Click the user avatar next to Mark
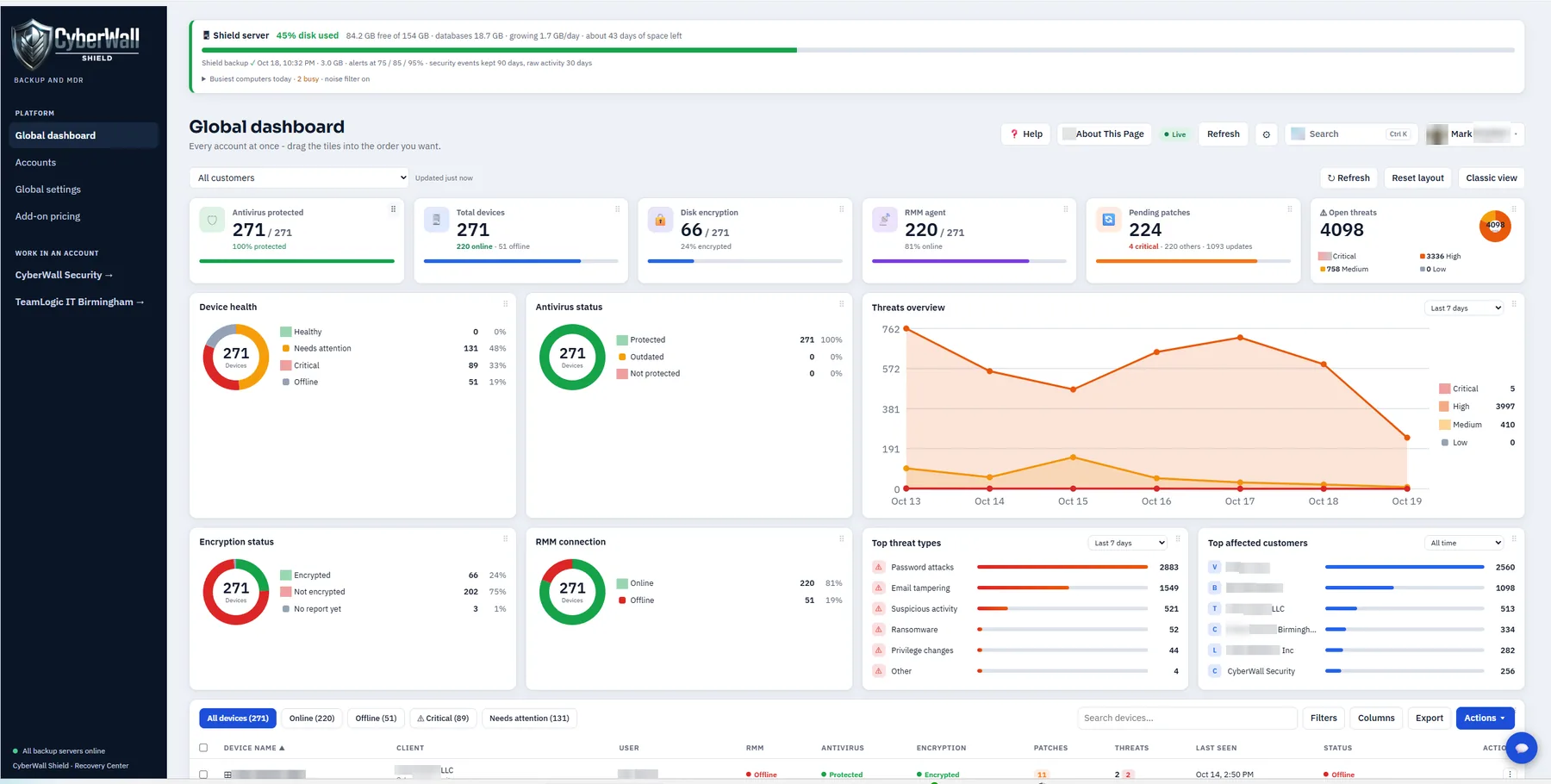1551x784 pixels. pyautogui.click(x=1436, y=134)
